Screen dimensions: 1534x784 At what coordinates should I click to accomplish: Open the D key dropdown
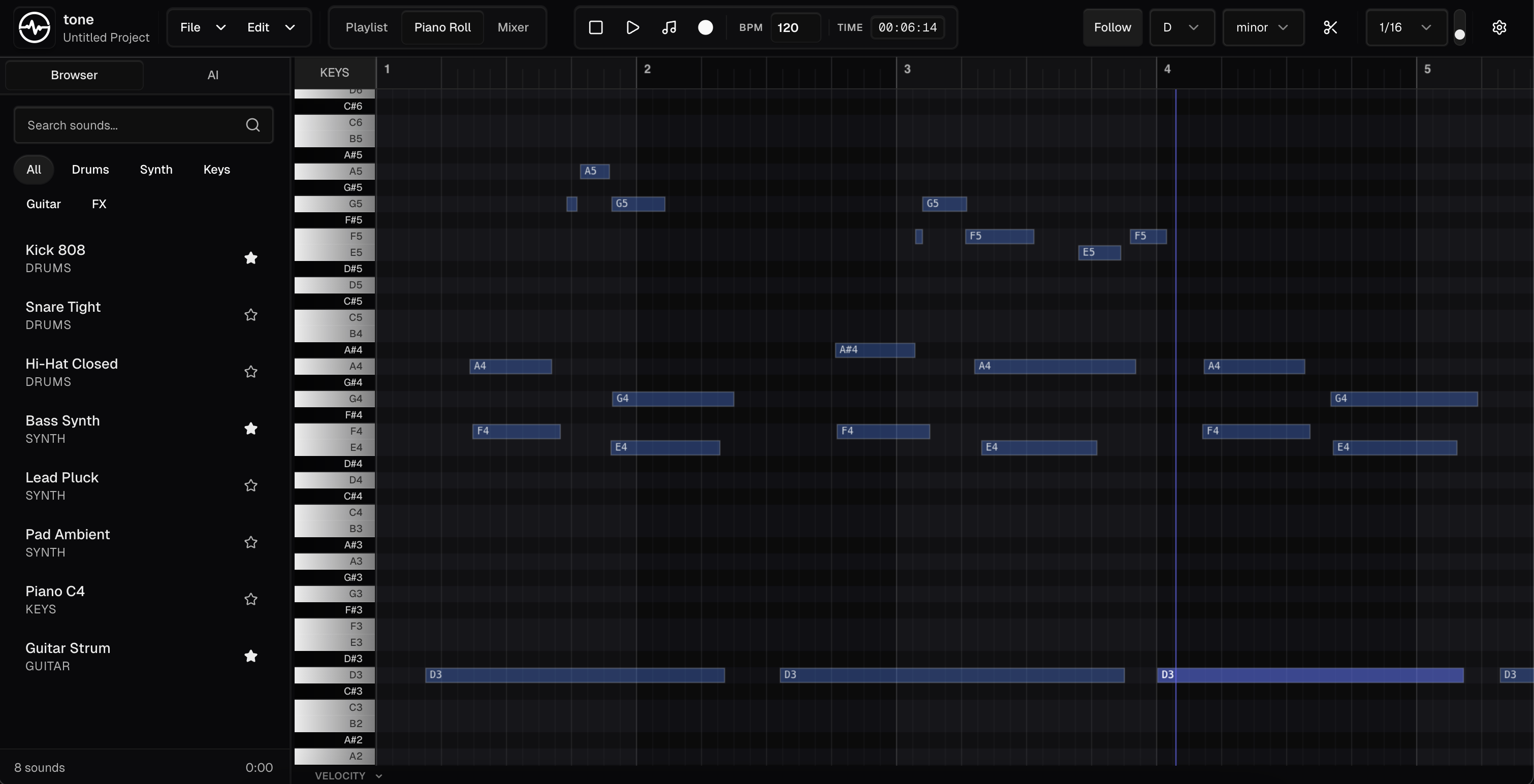tap(1181, 27)
